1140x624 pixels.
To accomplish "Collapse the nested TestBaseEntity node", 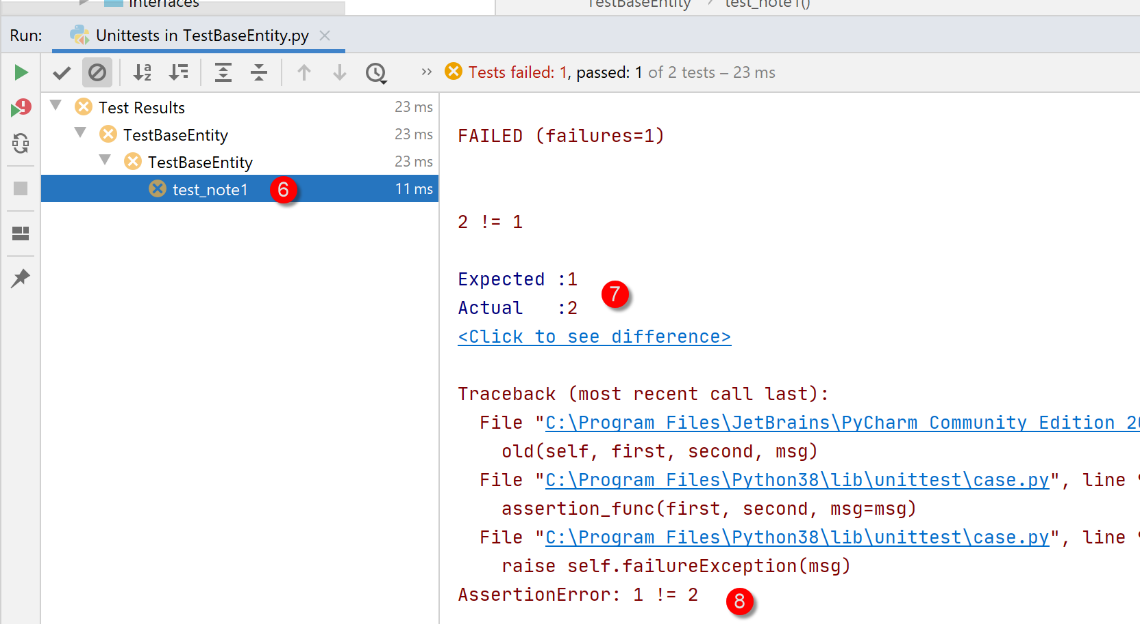I will 105,160.
